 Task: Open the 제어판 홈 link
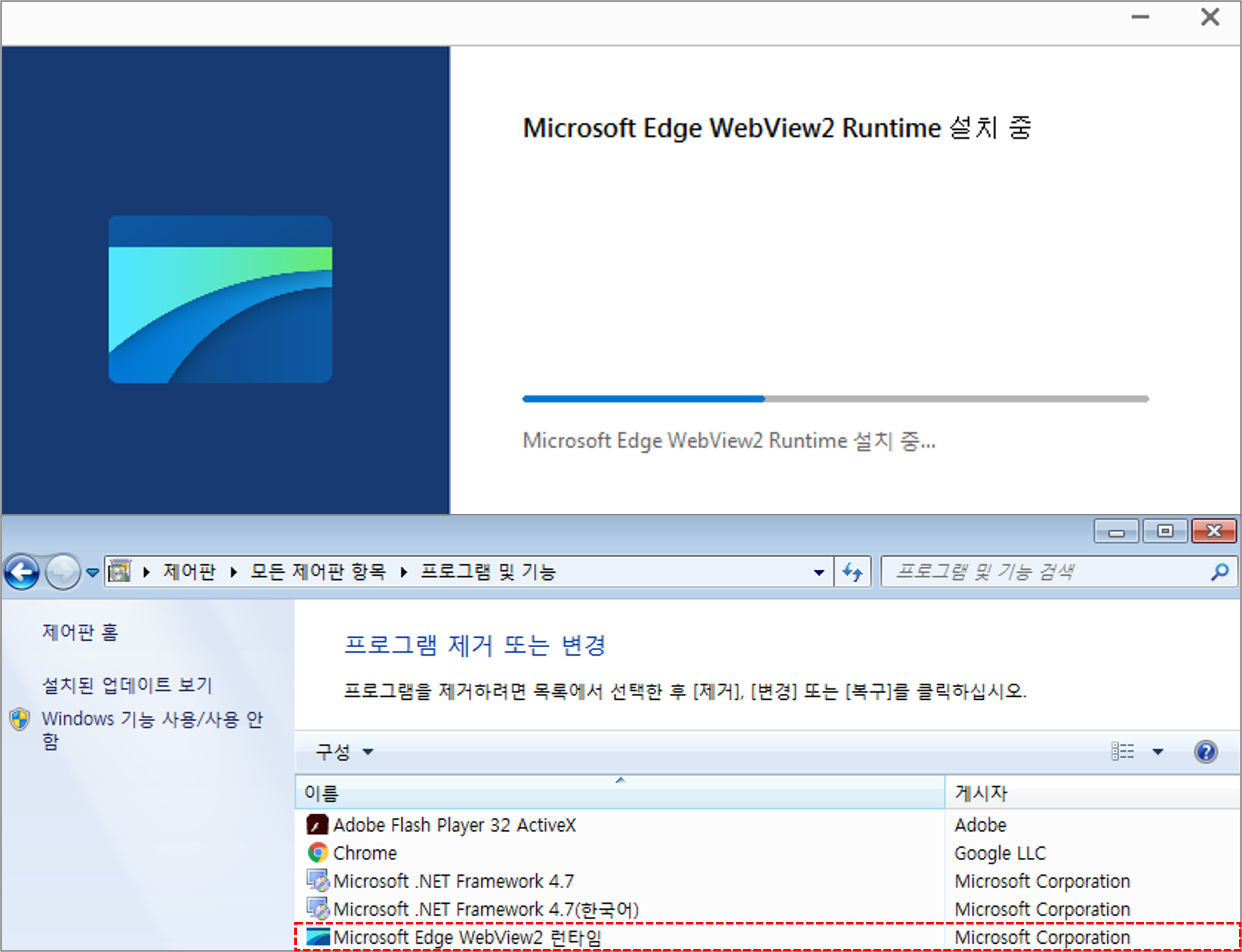pos(80,632)
